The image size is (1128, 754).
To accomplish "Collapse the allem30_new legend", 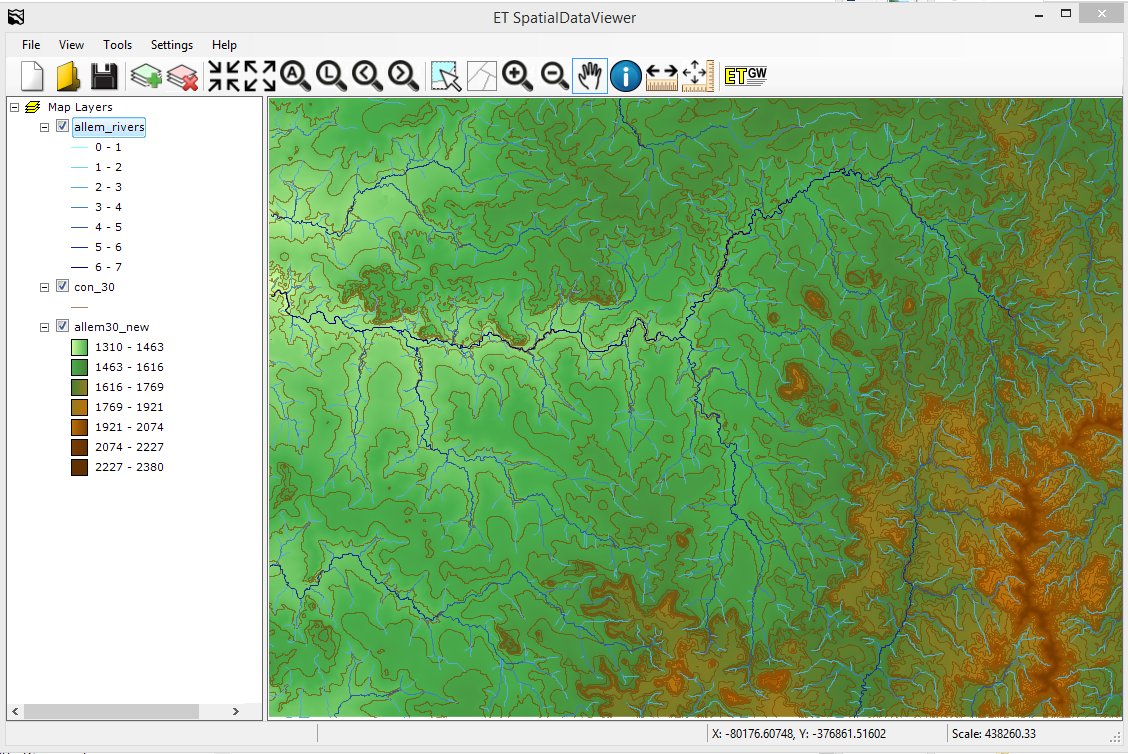I will 45,327.
